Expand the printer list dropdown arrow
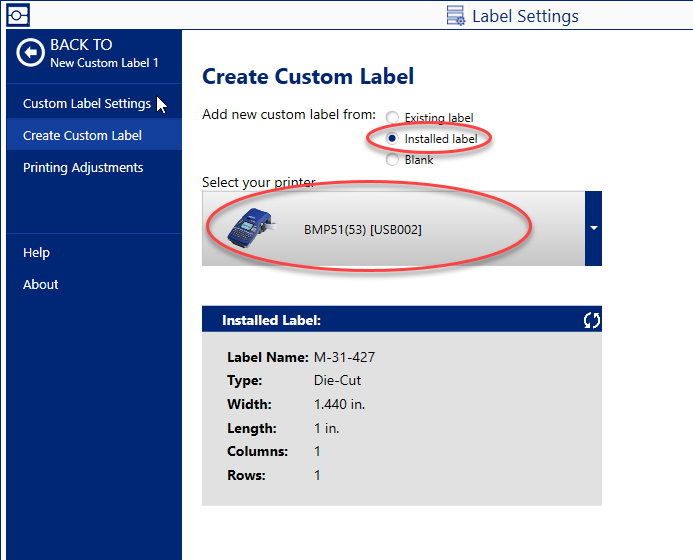This screenshot has width=693, height=560. tap(593, 228)
